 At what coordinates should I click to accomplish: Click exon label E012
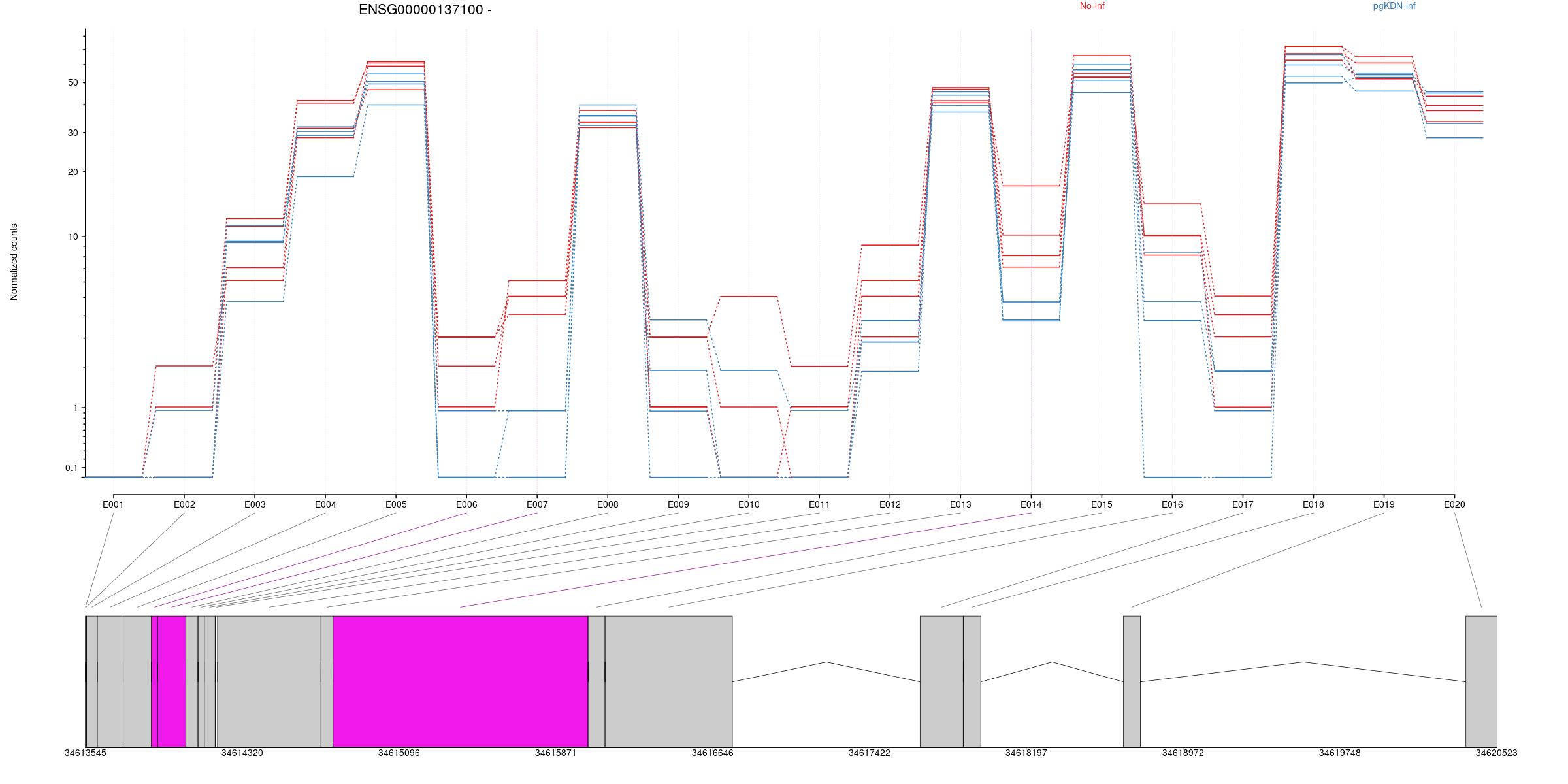click(x=890, y=504)
